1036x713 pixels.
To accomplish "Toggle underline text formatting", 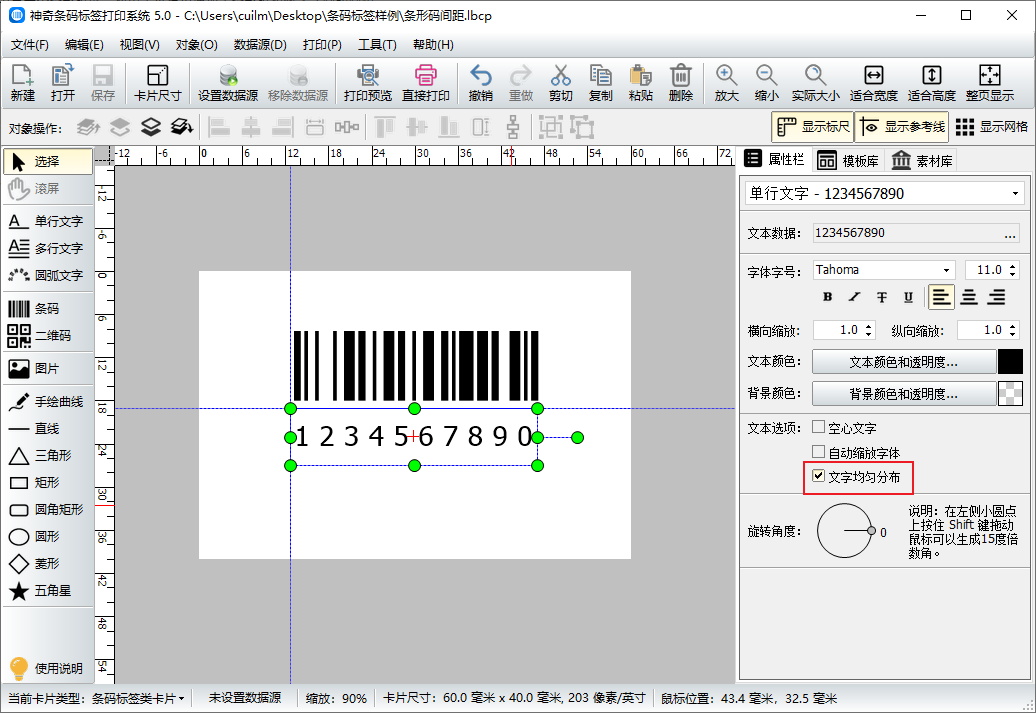I will 908,297.
